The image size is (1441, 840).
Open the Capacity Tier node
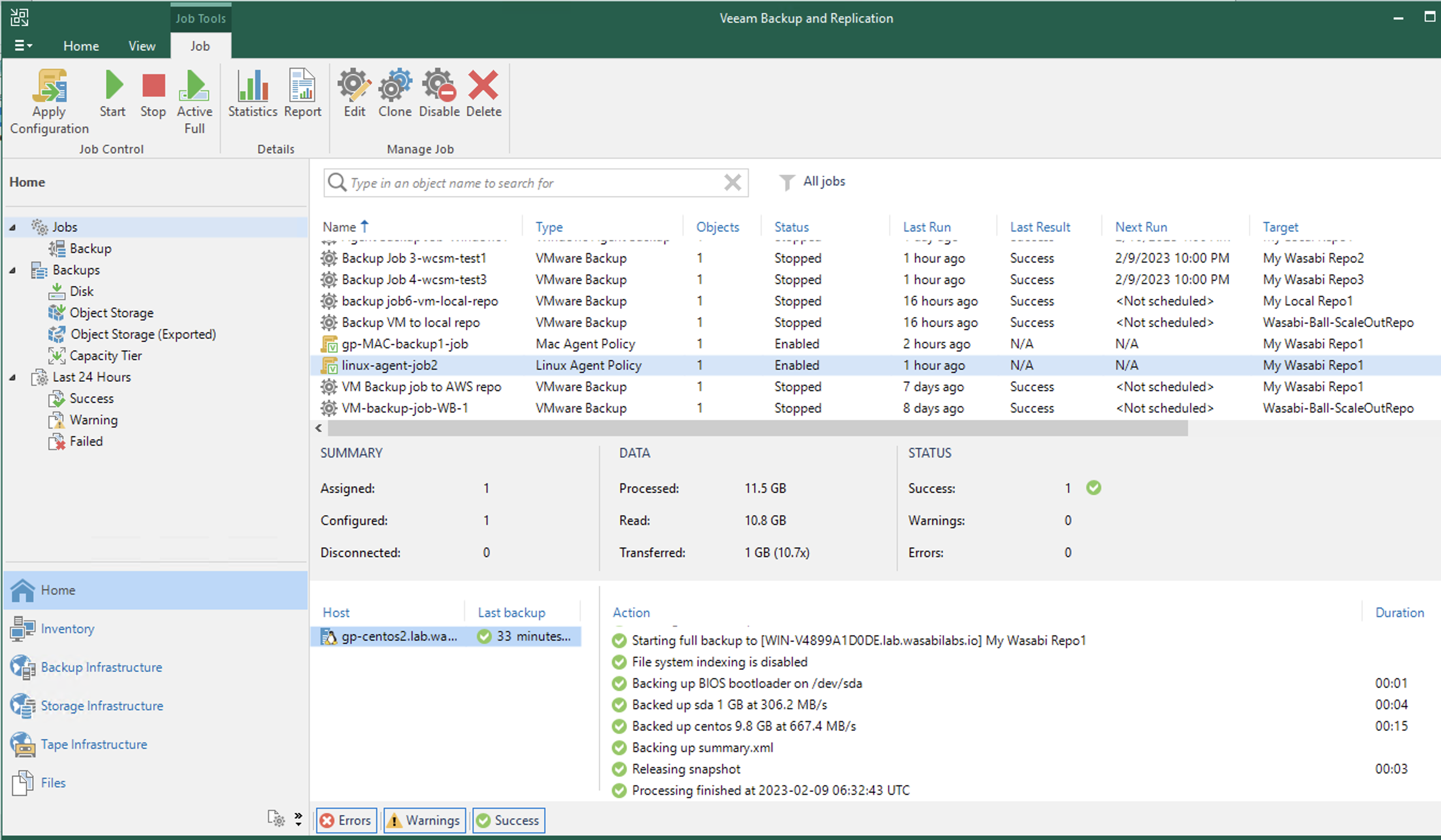click(95, 356)
